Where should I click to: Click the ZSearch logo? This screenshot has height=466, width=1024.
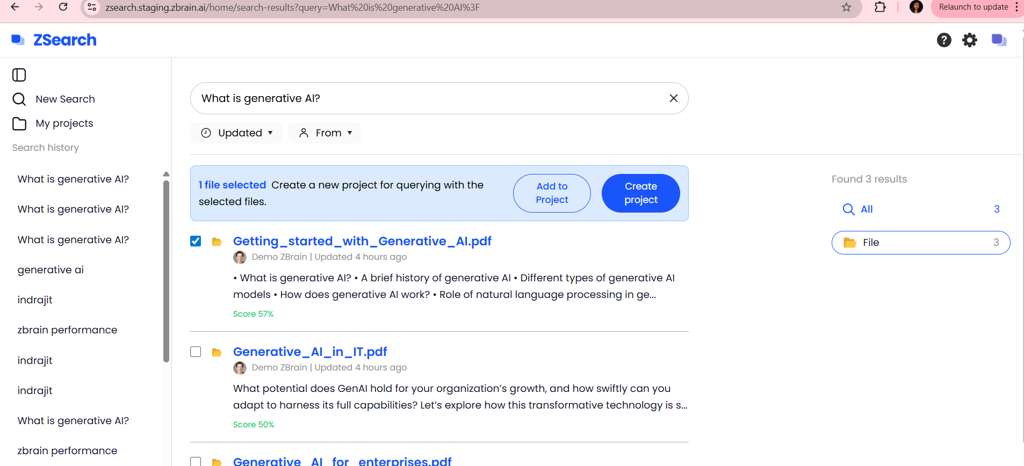coord(54,40)
